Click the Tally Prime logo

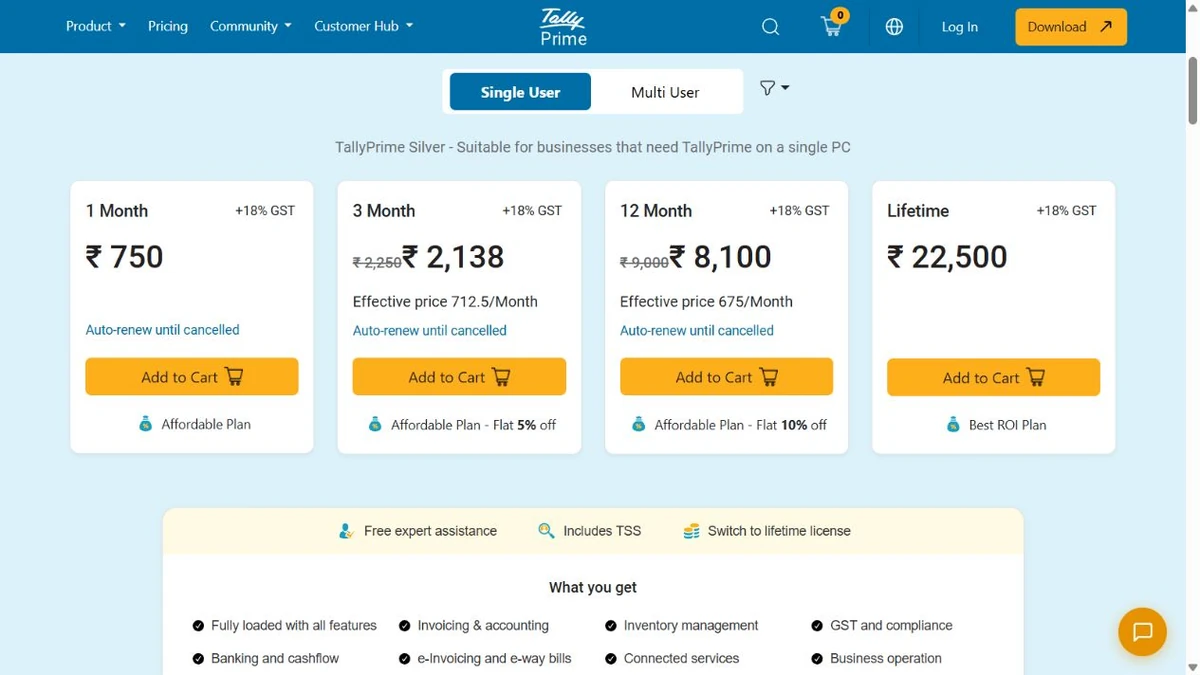click(564, 27)
